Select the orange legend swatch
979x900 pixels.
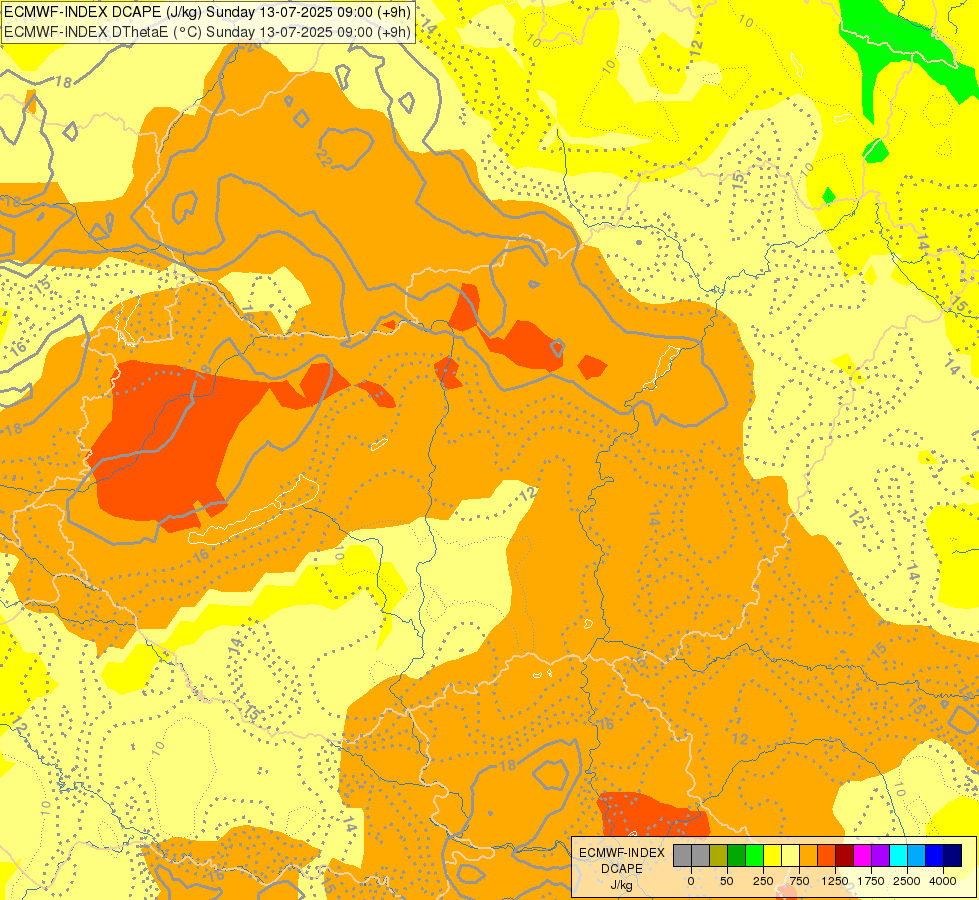[809, 855]
